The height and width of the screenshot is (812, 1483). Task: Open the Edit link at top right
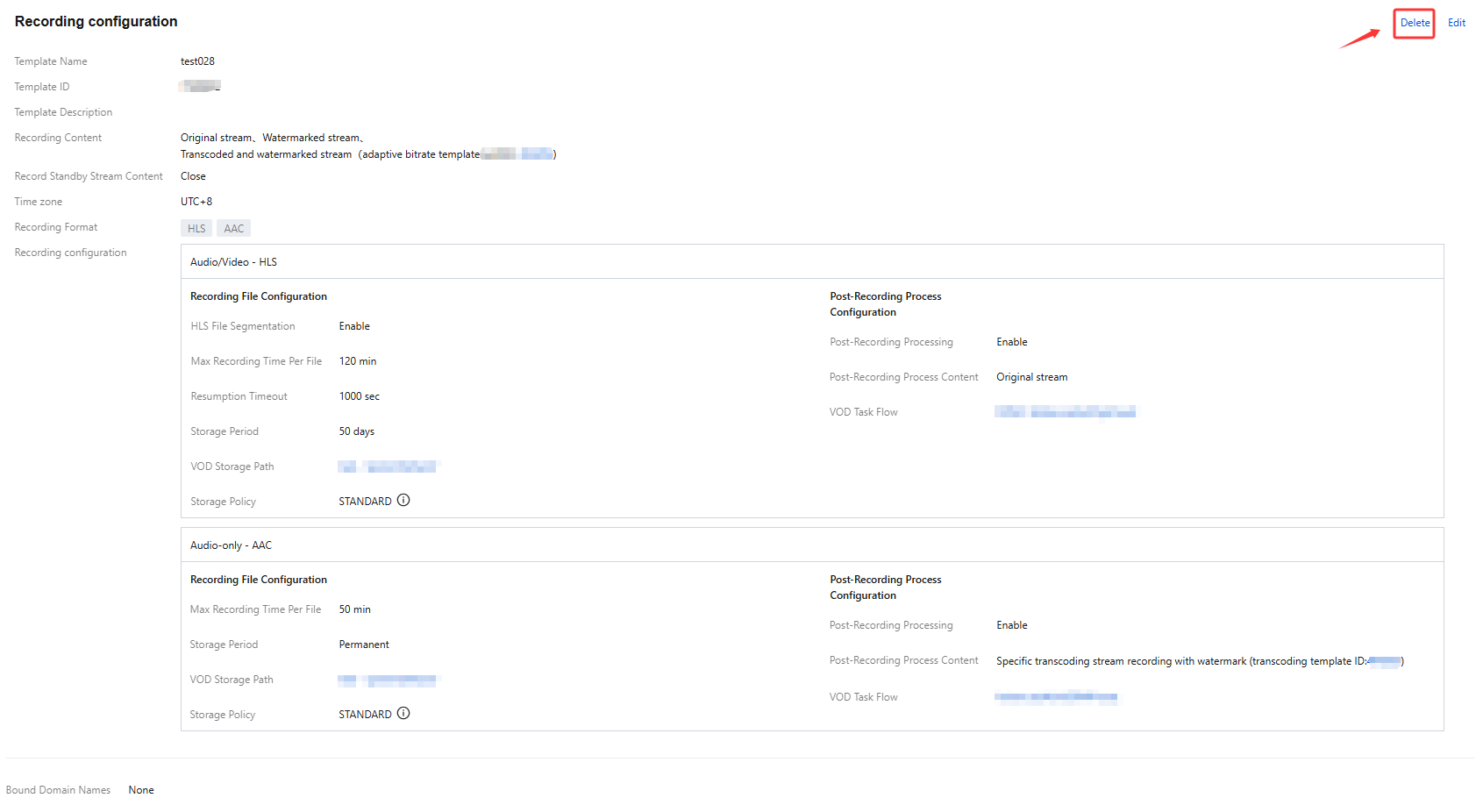1456,23
